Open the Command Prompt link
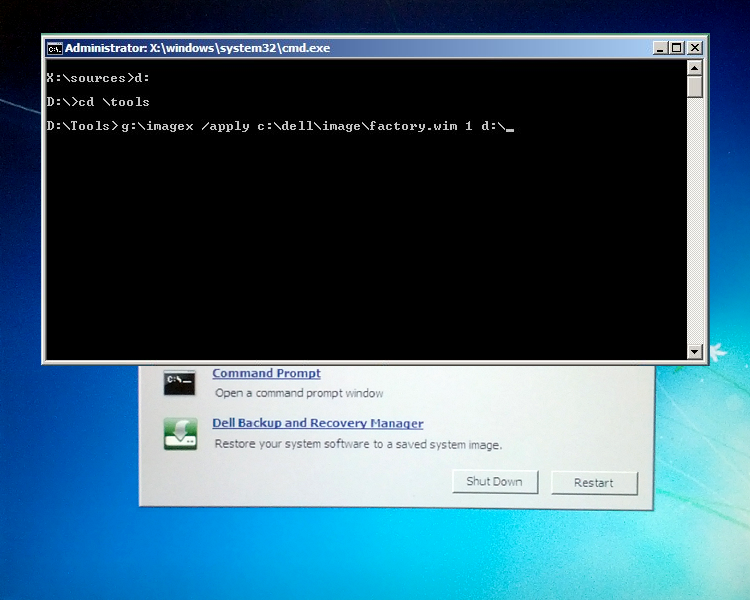Viewport: 750px width, 600px height. [266, 374]
